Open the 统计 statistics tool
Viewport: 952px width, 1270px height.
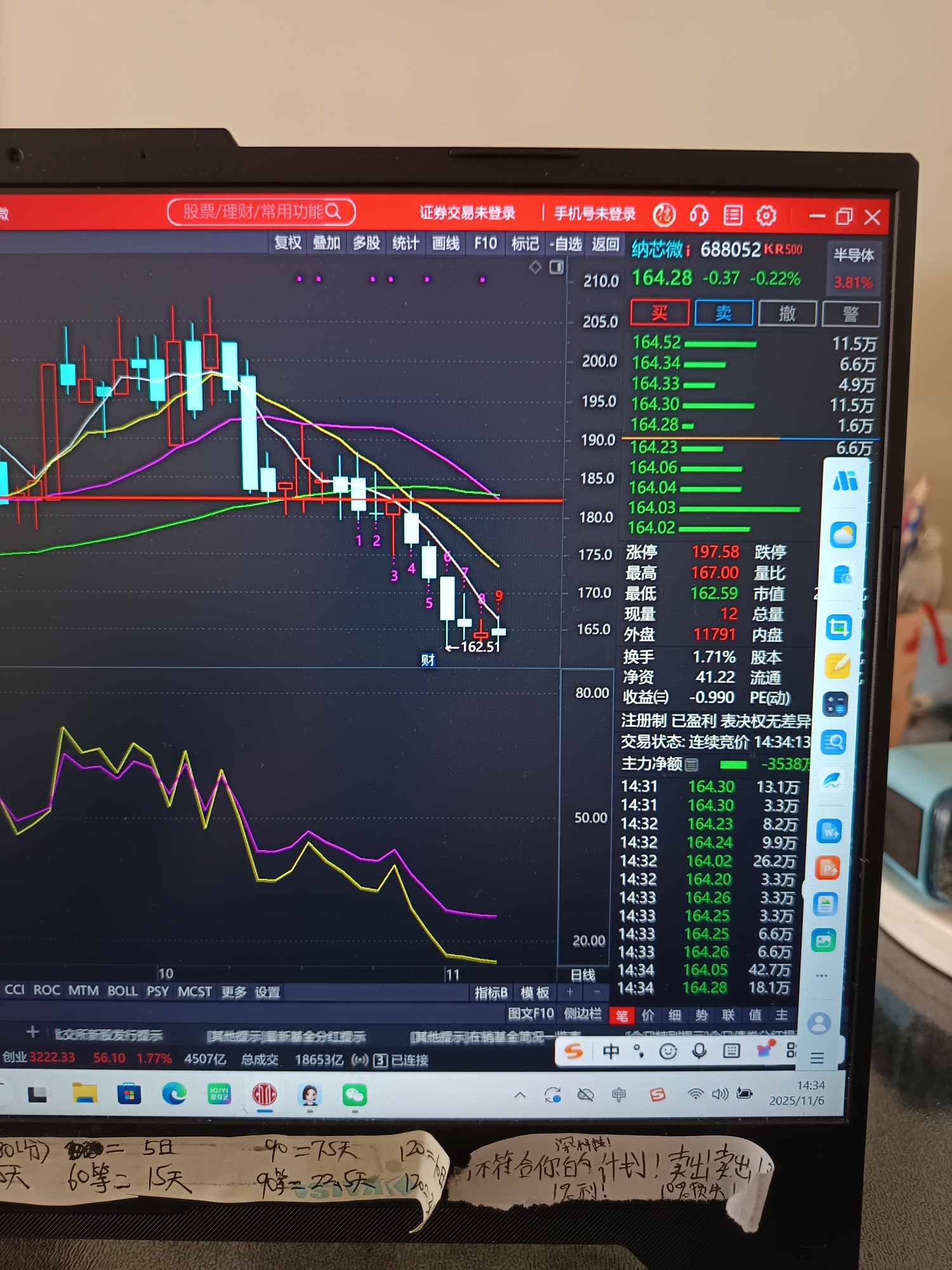[406, 243]
